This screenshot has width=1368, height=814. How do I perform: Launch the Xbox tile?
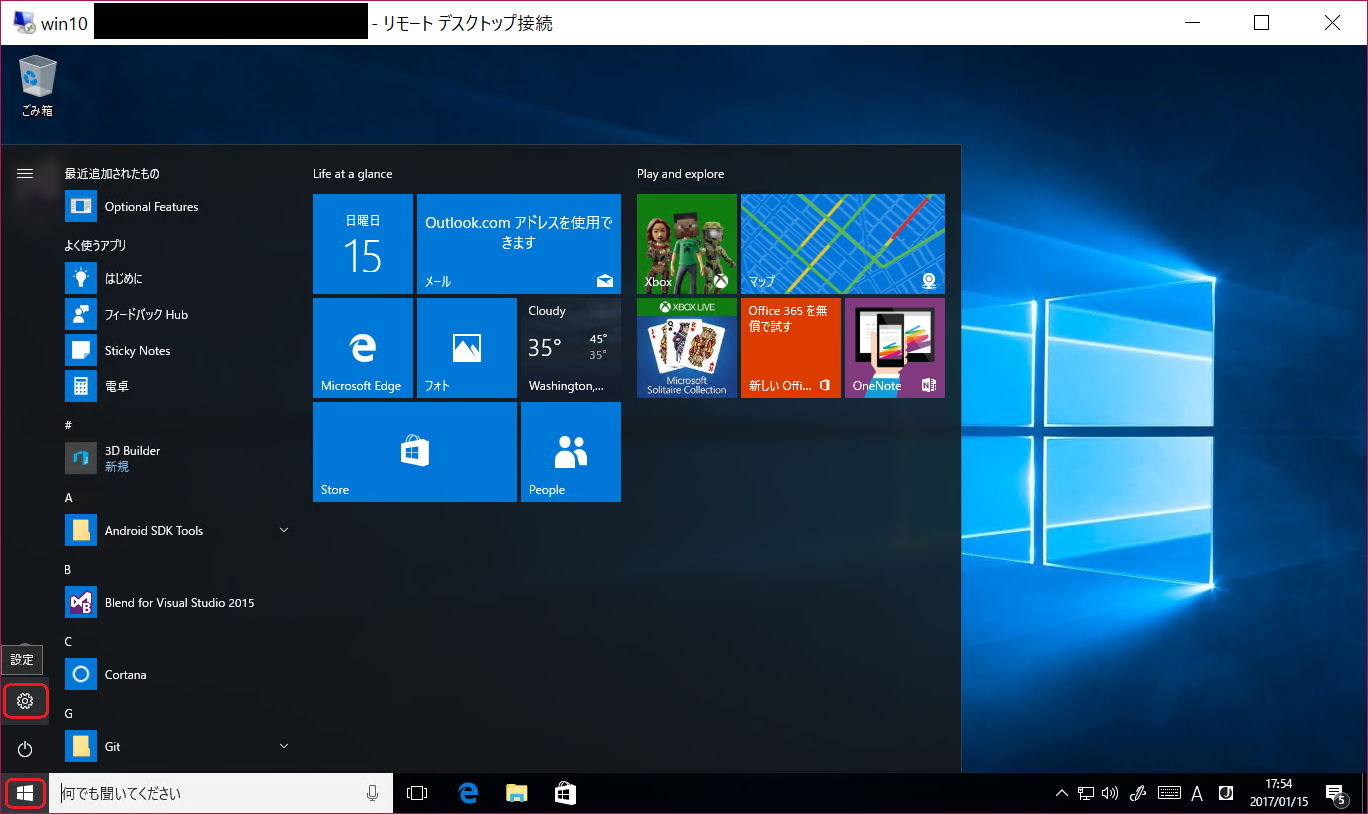[x=686, y=244]
